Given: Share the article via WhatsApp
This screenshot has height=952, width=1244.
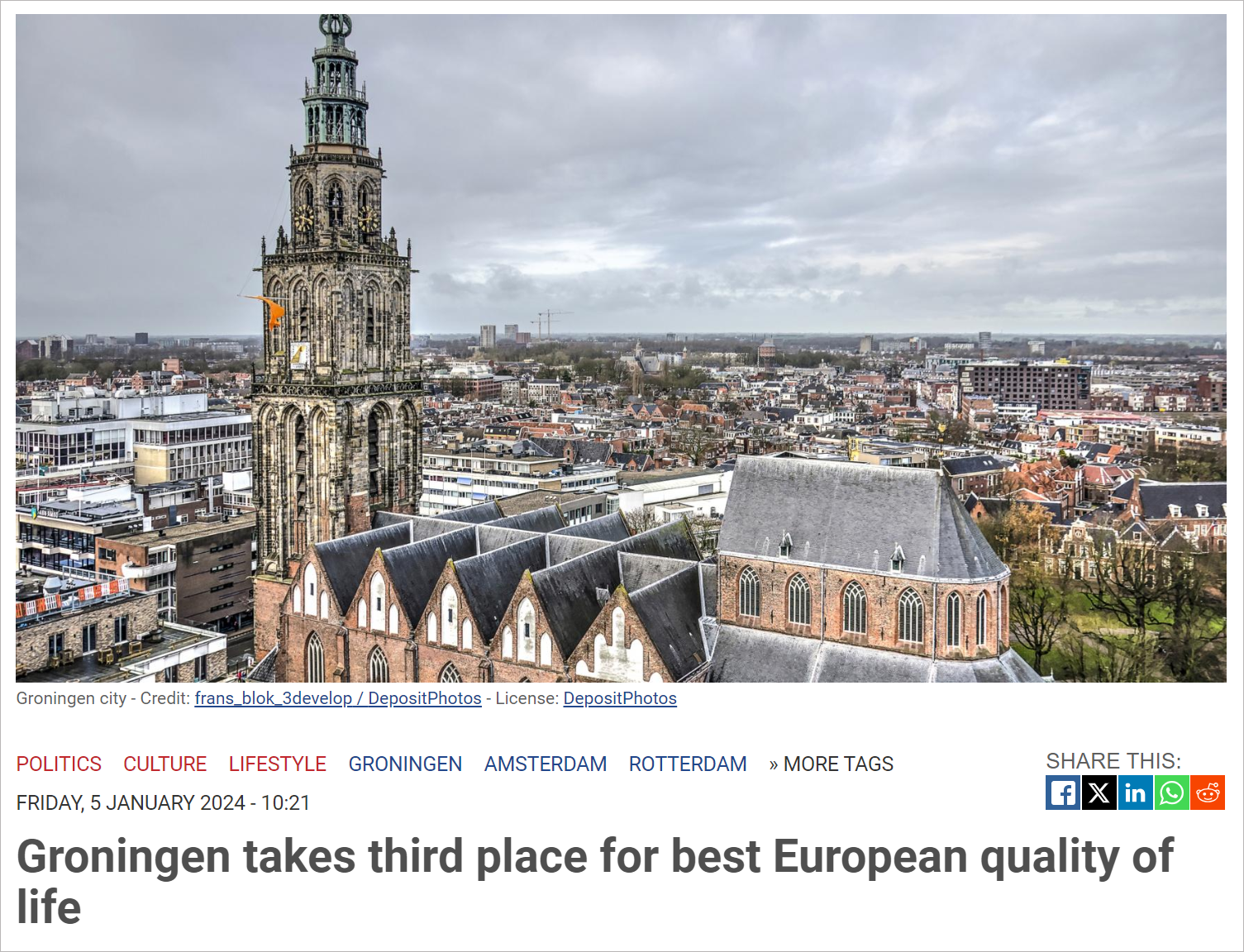Looking at the screenshot, I should [1171, 793].
